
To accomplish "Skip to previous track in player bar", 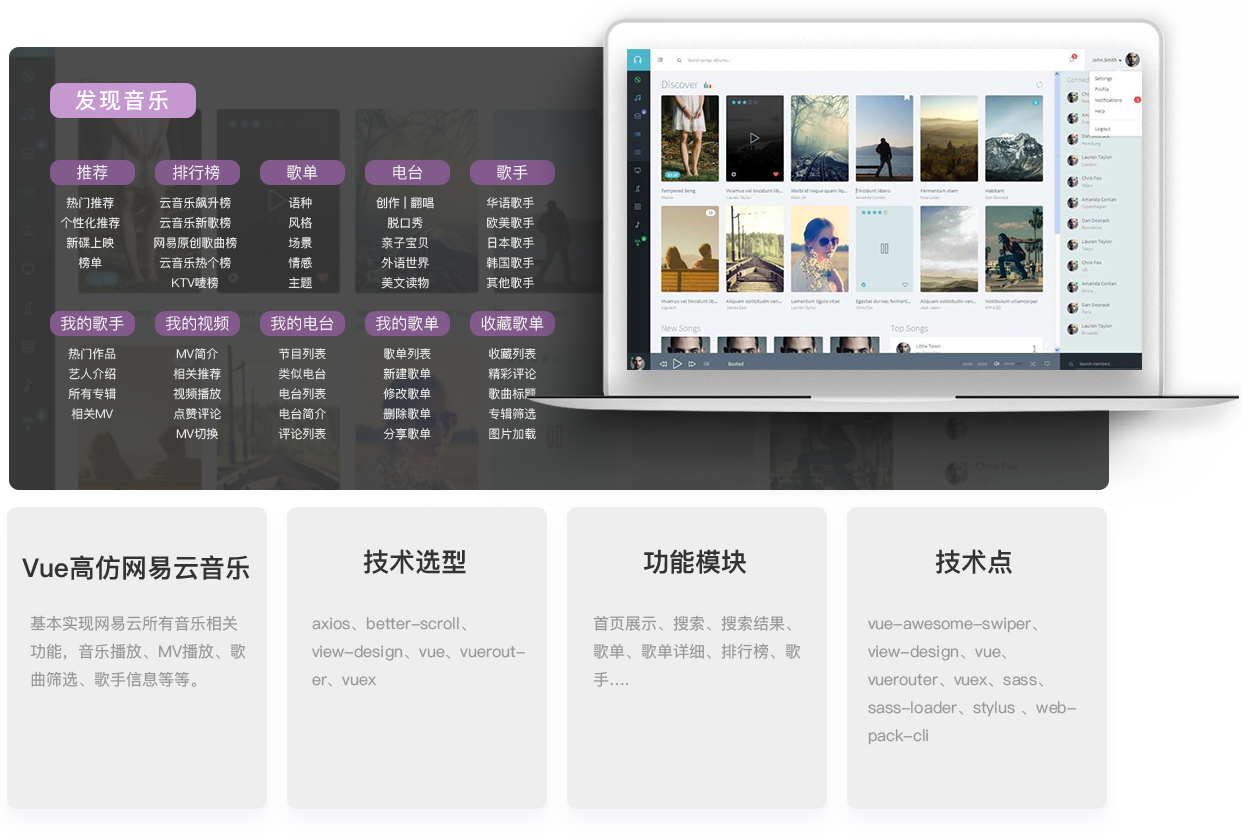I will [662, 364].
